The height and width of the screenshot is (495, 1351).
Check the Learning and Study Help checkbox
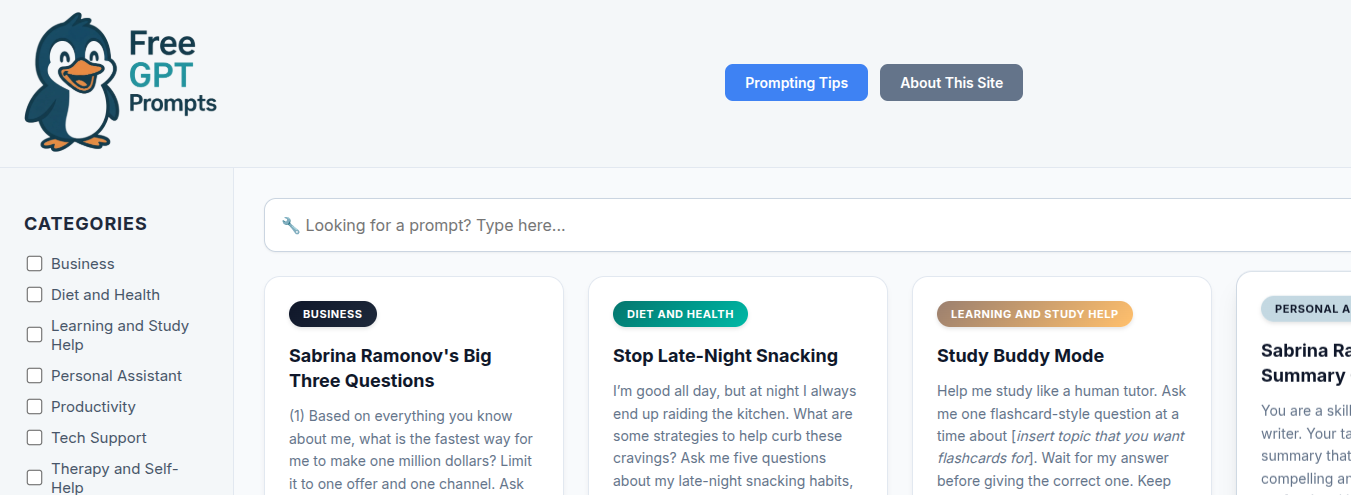pos(35,335)
